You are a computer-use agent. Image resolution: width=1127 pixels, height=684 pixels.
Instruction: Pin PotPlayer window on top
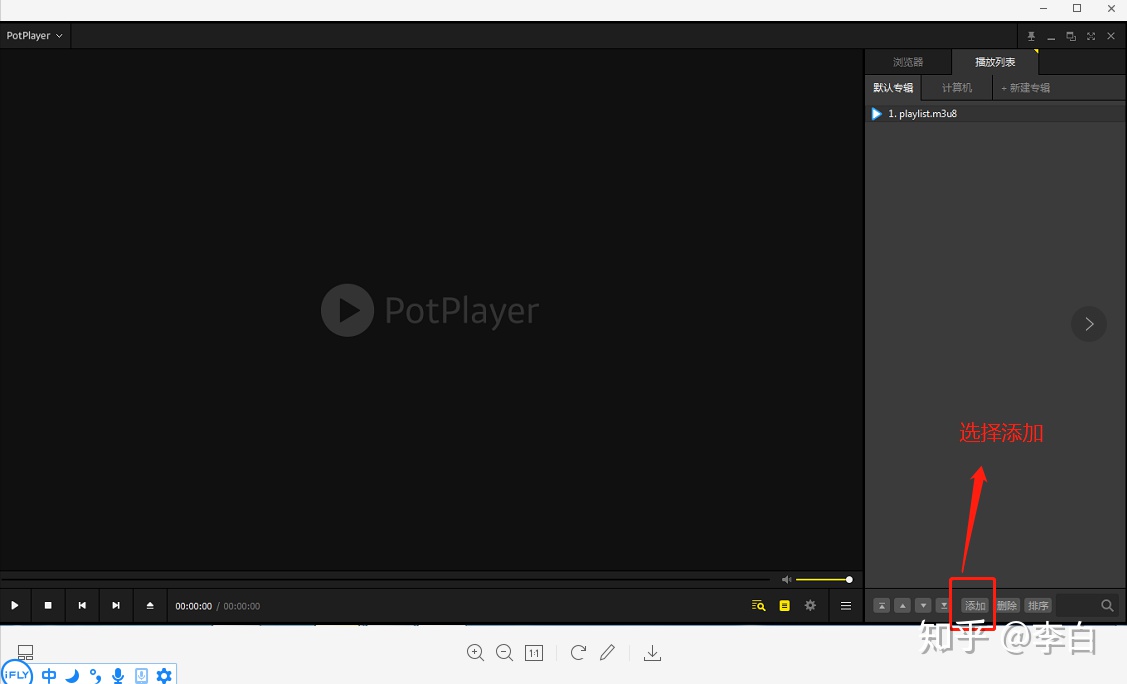tap(1031, 36)
